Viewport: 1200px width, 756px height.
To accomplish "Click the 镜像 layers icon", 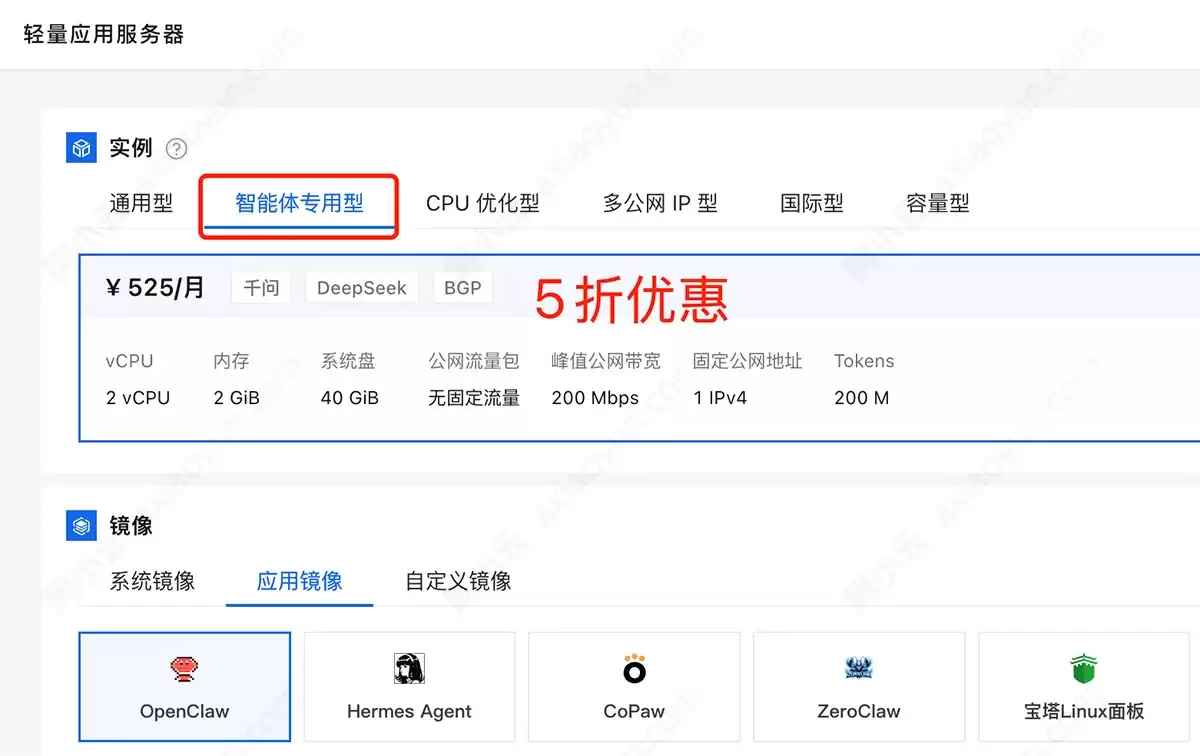I will click(81, 525).
